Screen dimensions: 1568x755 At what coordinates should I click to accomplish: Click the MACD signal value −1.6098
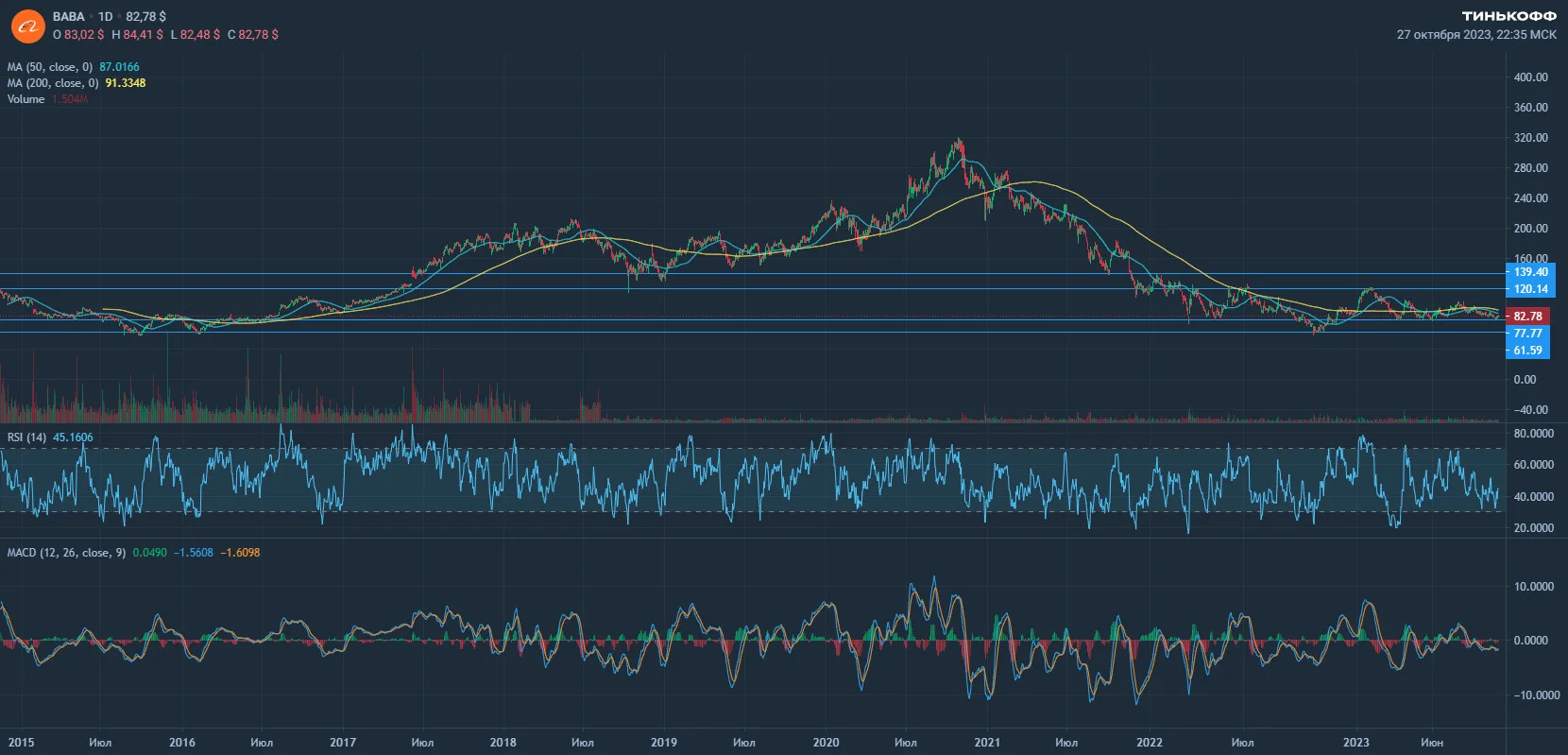pos(240,553)
